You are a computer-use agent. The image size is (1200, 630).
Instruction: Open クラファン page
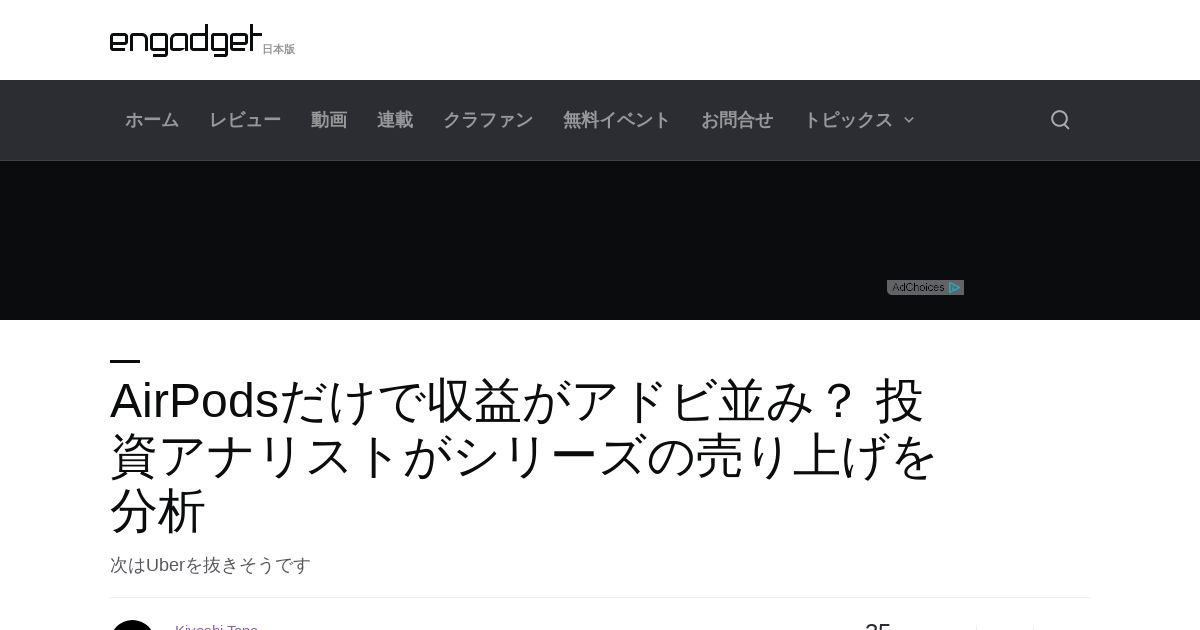coord(488,120)
